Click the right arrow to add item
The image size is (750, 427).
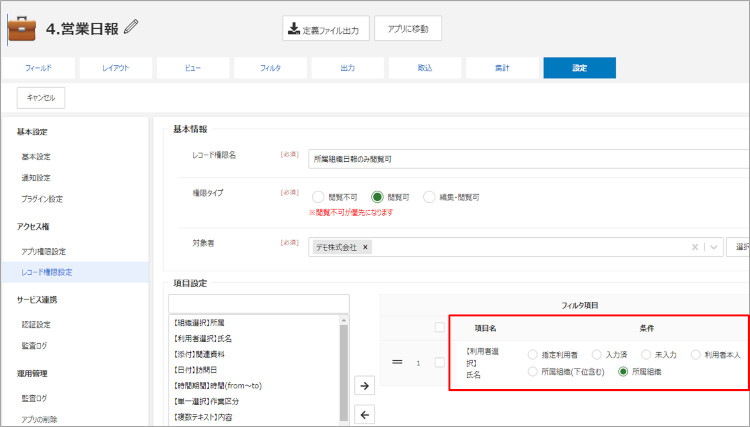[x=364, y=385]
